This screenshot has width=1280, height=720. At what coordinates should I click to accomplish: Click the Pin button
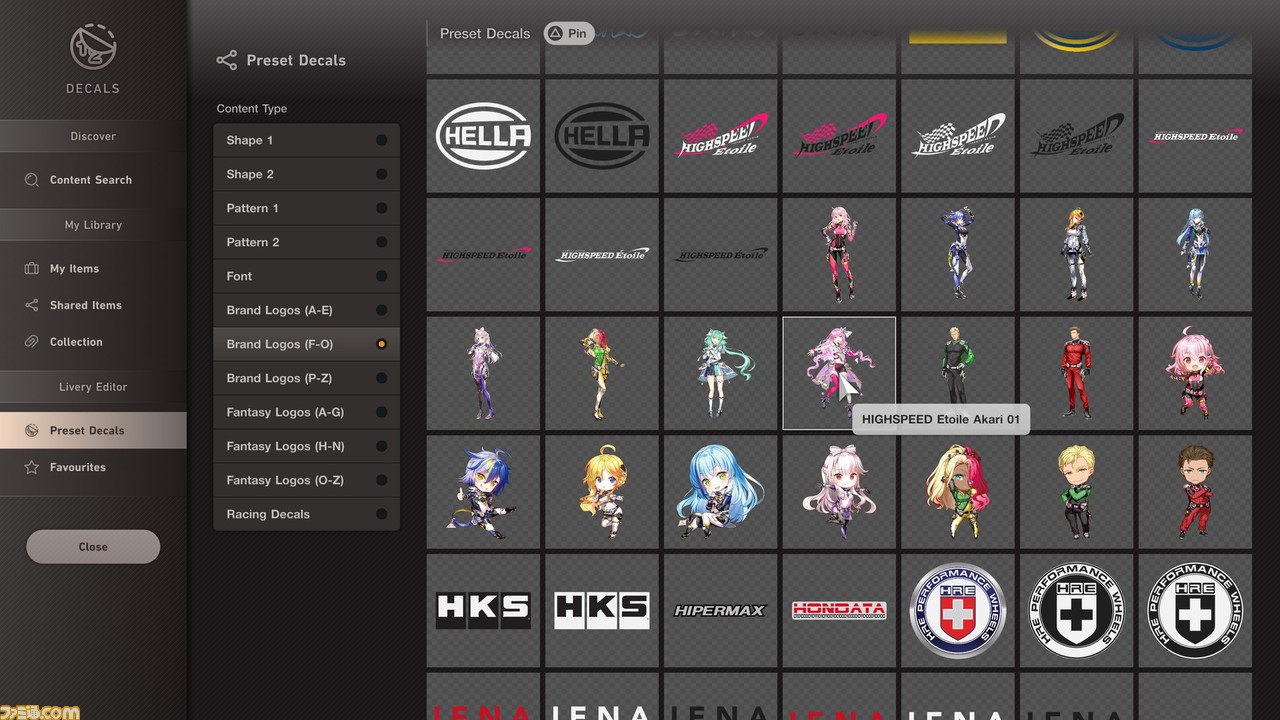pos(568,33)
